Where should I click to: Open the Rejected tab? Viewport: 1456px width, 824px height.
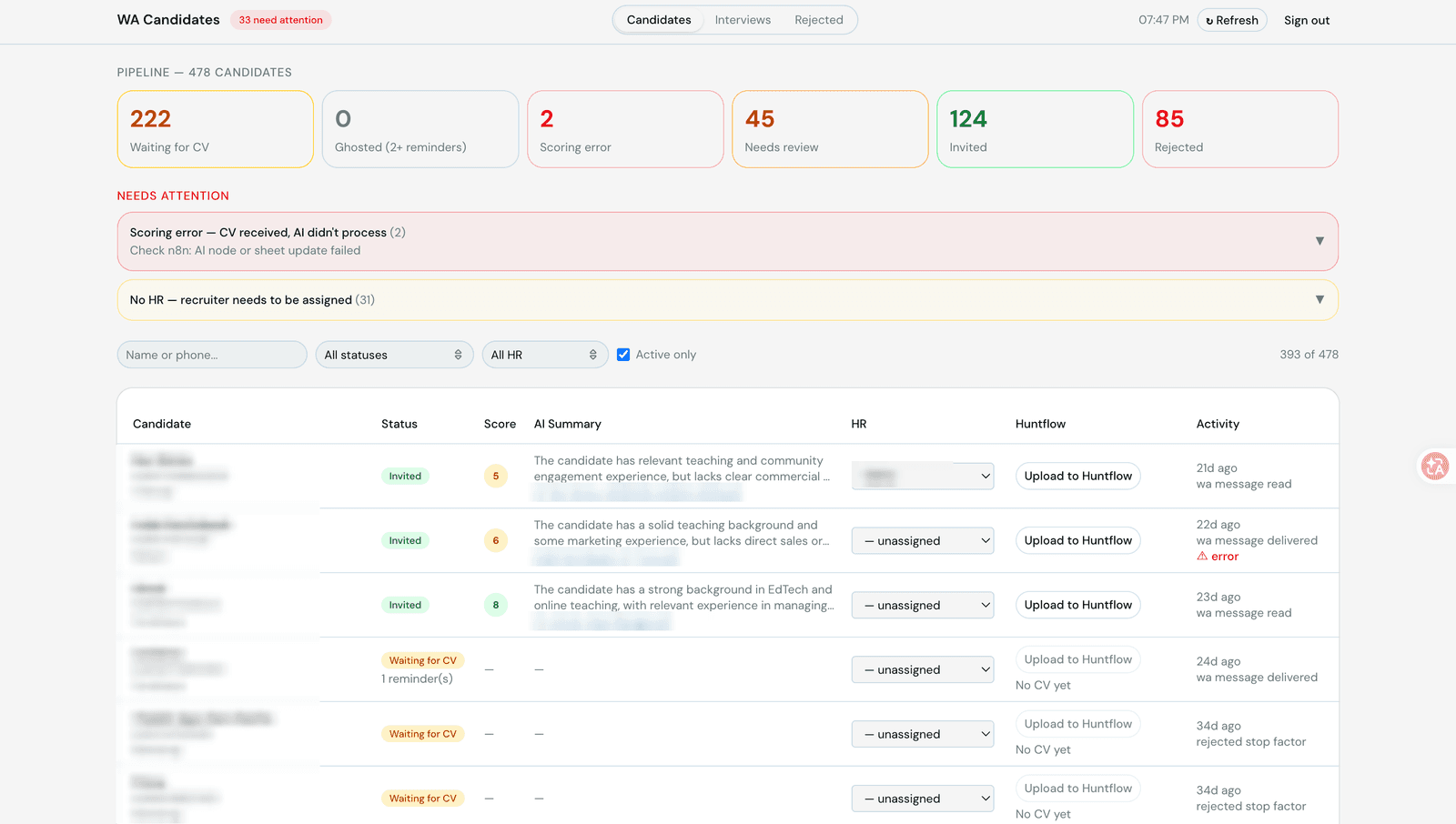point(819,20)
